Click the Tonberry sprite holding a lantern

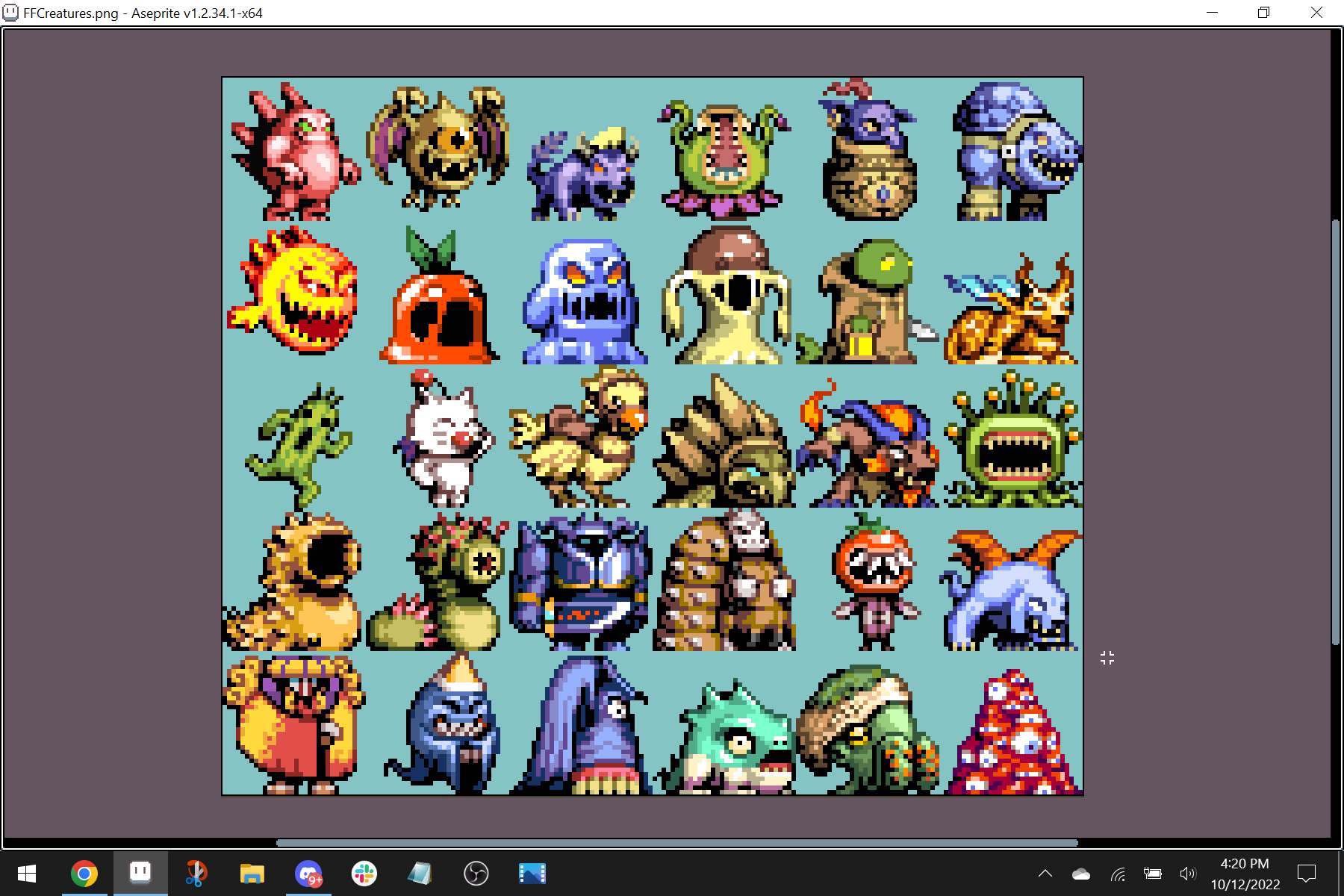(866, 302)
